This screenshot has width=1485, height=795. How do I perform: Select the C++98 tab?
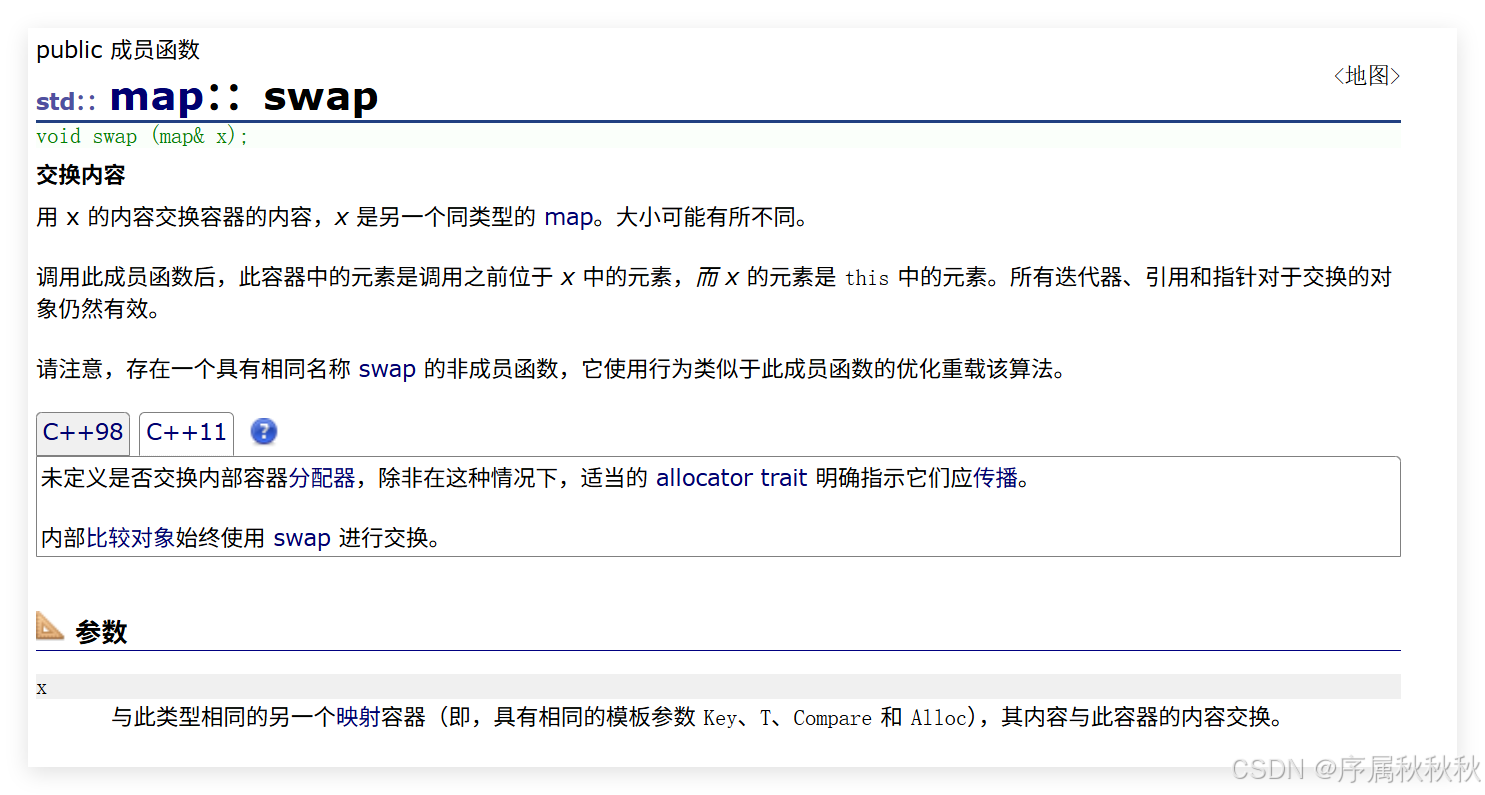pyautogui.click(x=82, y=432)
